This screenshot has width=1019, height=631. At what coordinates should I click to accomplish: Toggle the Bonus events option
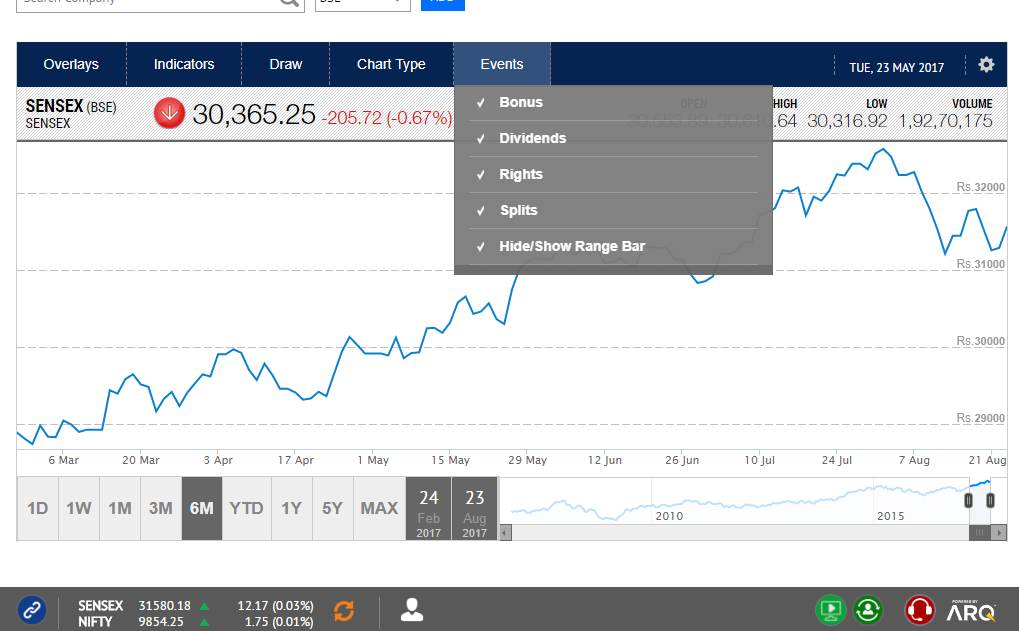coord(520,102)
